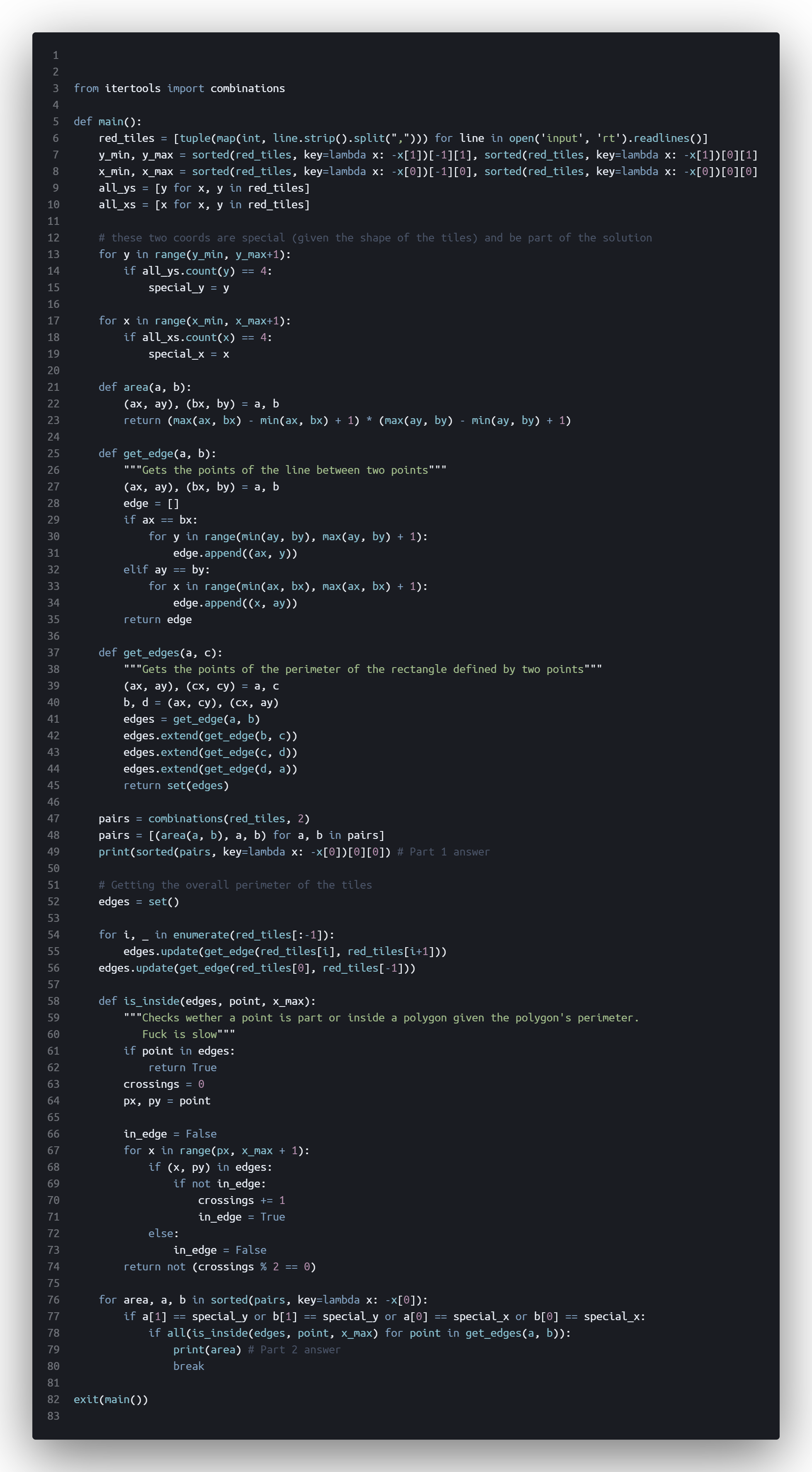Screen dimensions: 812x1472
Task: Click line number 5 in the gutter
Action: (x=56, y=121)
